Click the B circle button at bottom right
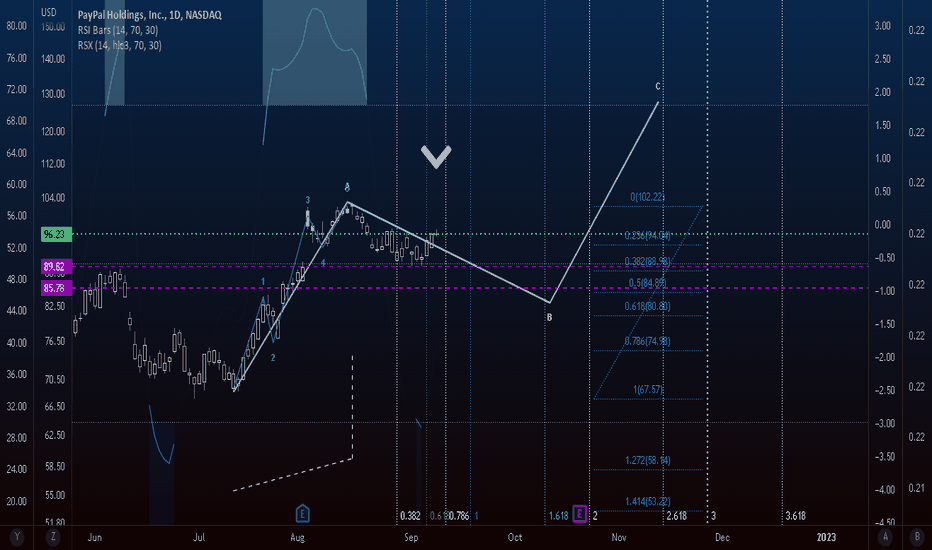This screenshot has width=932, height=550. click(916, 537)
